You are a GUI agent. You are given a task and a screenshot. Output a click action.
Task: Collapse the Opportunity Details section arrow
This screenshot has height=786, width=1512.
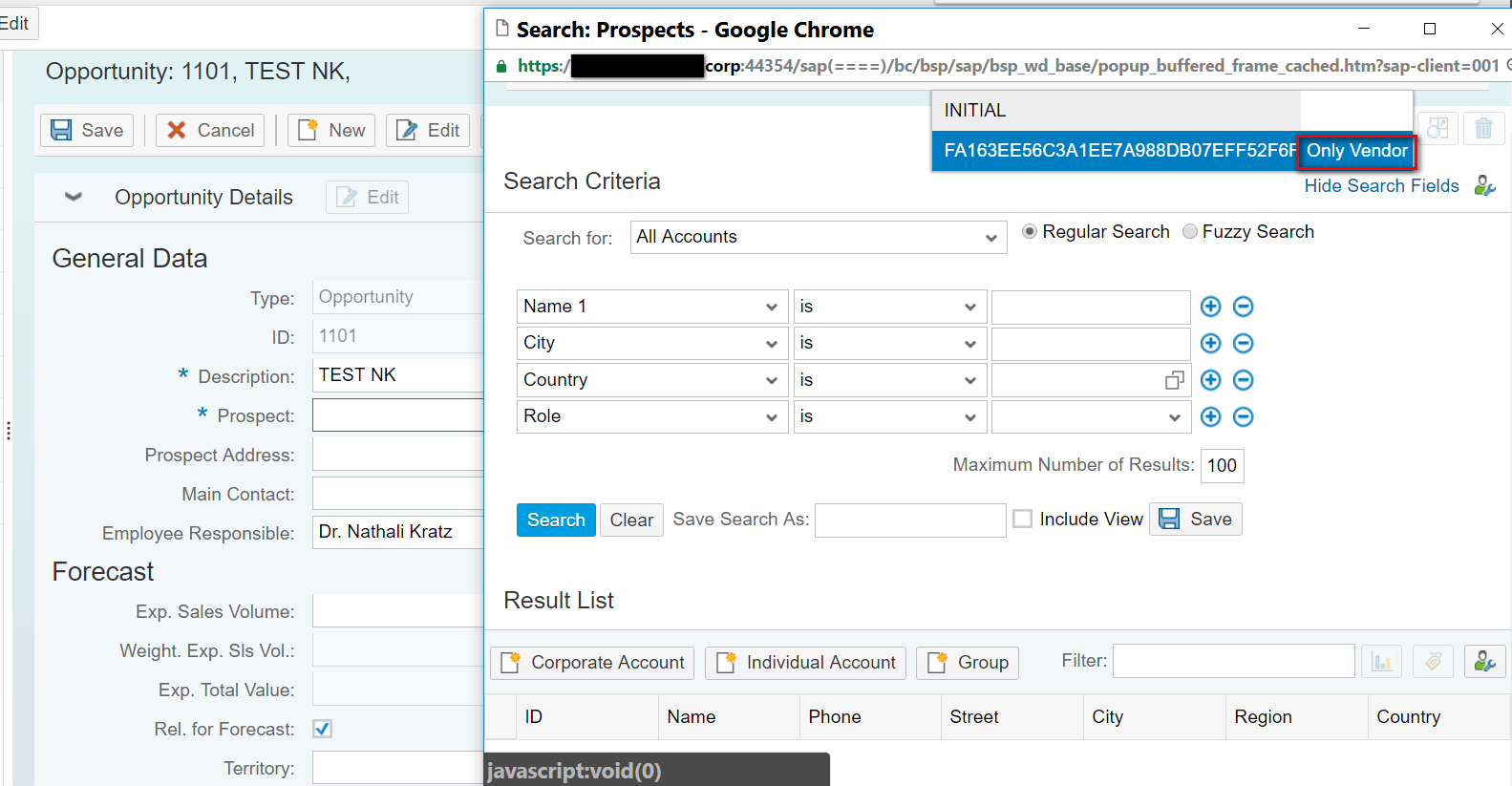[74, 197]
